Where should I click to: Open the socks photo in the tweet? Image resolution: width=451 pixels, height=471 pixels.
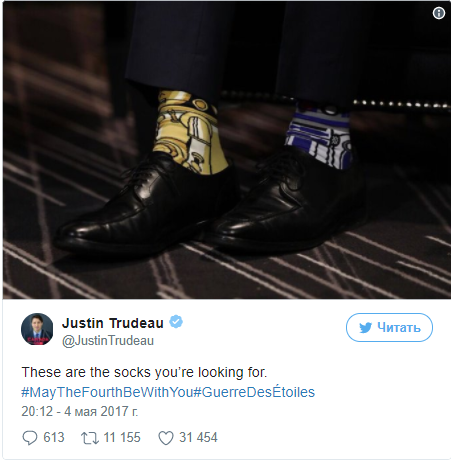click(x=227, y=150)
